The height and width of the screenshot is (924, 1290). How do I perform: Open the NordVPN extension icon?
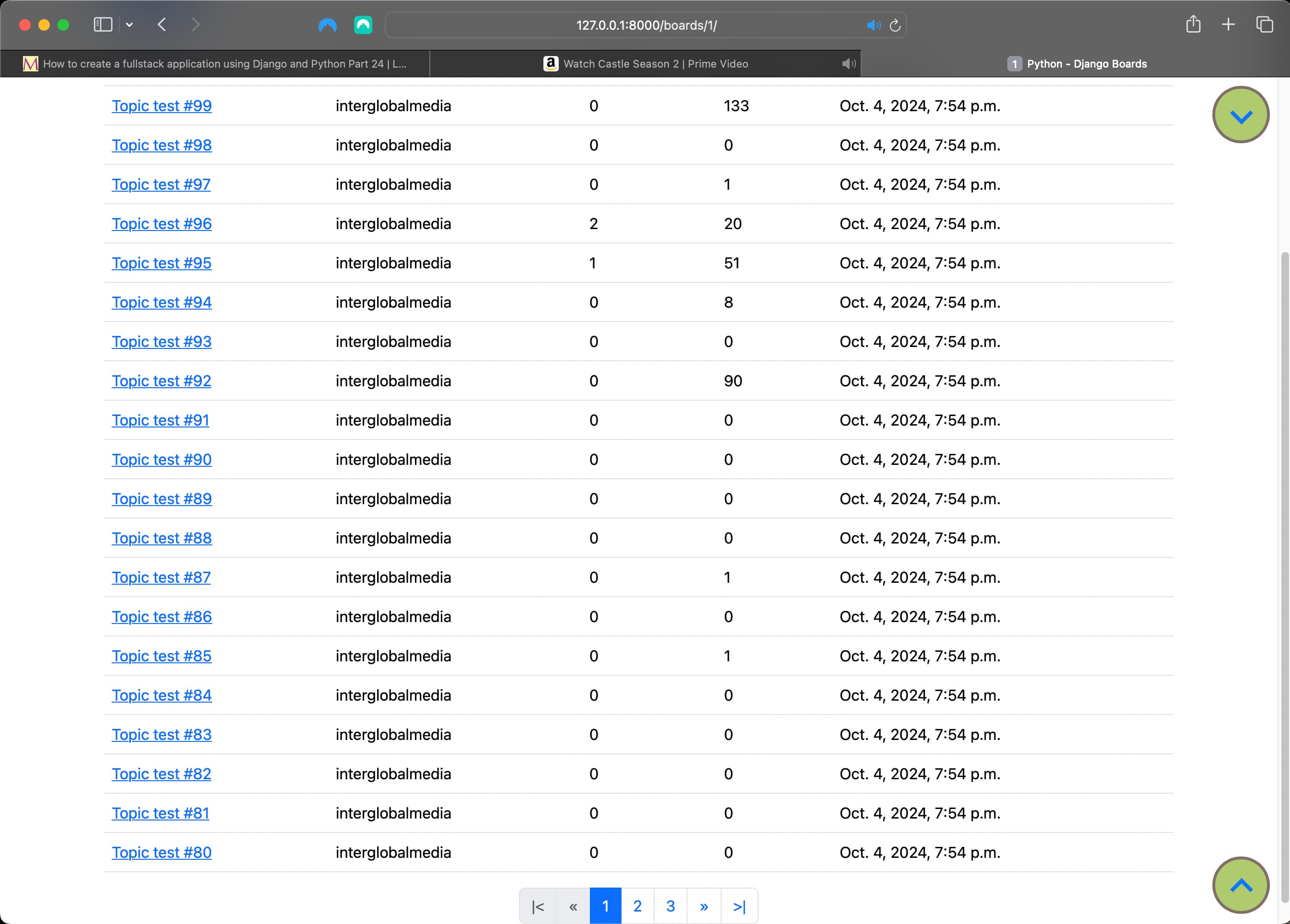328,25
